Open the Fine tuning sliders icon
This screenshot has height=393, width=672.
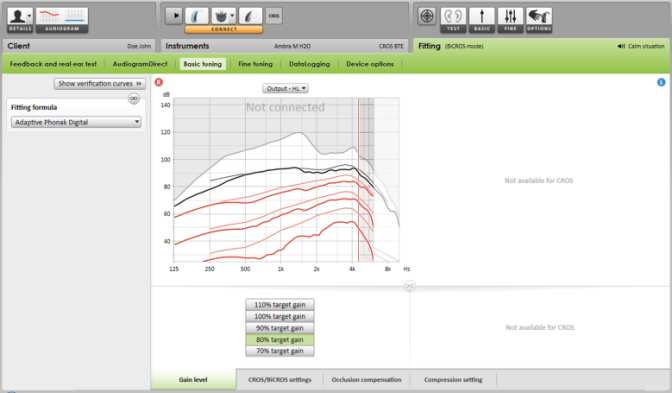point(510,20)
